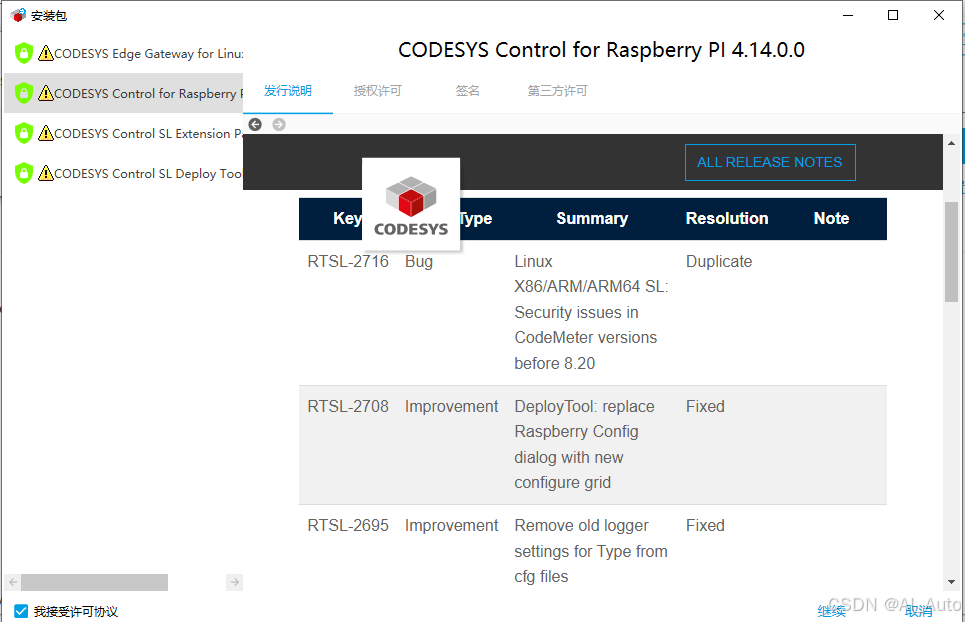The image size is (965, 622).
Task: Click the Summary column header
Action: click(592, 218)
